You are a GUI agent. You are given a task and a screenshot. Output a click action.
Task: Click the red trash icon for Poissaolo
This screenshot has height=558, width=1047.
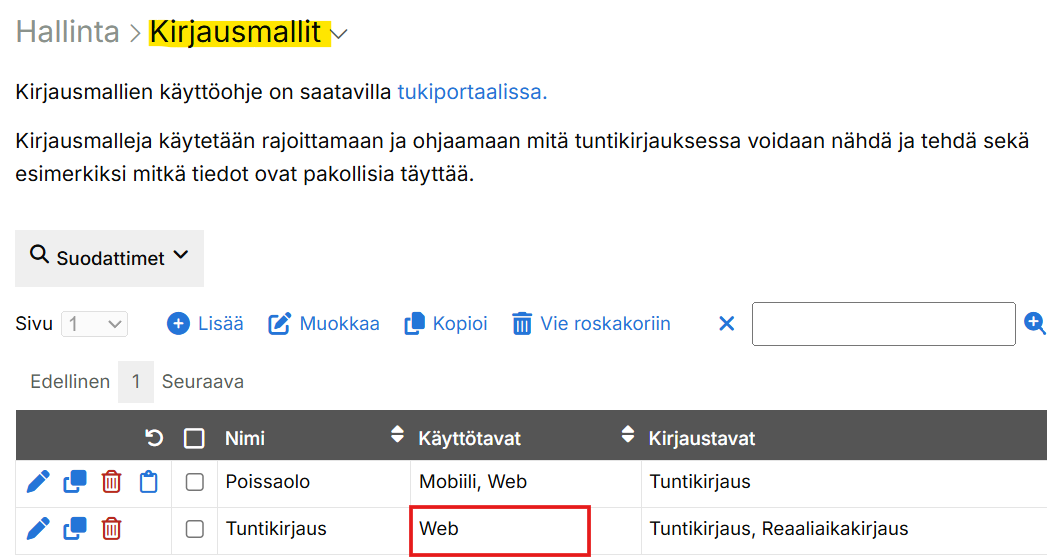[112, 482]
